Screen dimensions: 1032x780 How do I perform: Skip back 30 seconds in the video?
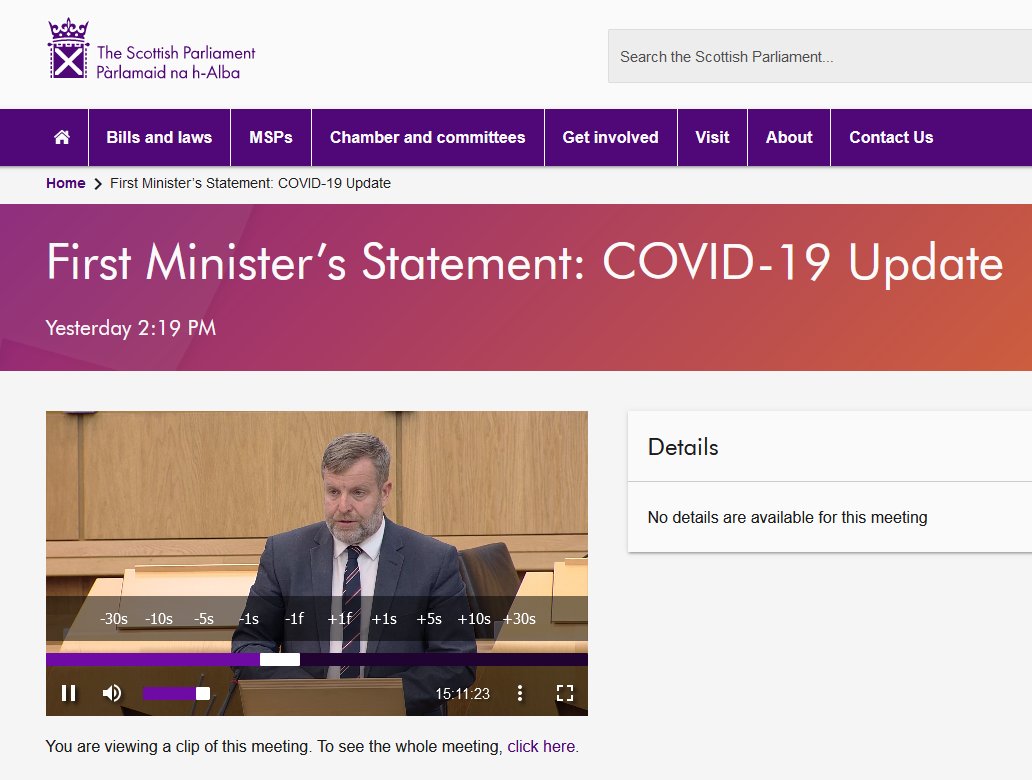pos(113,618)
